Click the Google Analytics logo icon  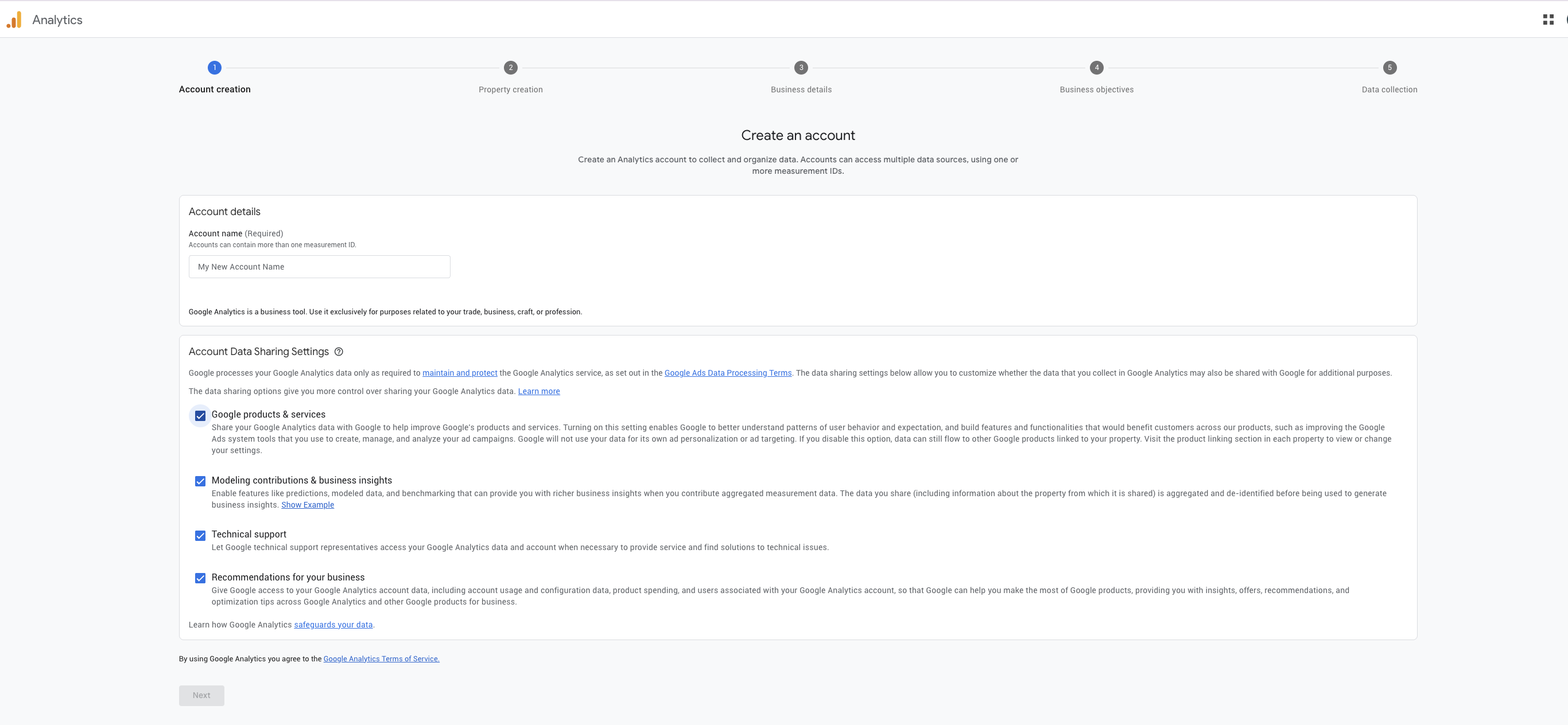tap(14, 20)
